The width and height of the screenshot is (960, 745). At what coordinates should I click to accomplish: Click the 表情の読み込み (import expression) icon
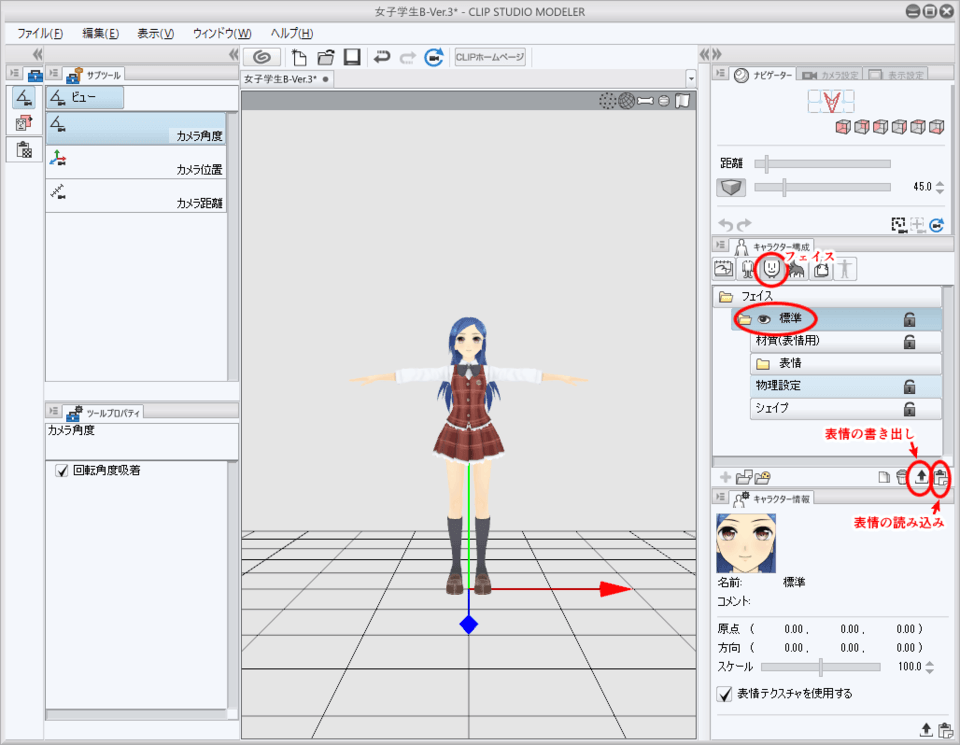pos(940,478)
